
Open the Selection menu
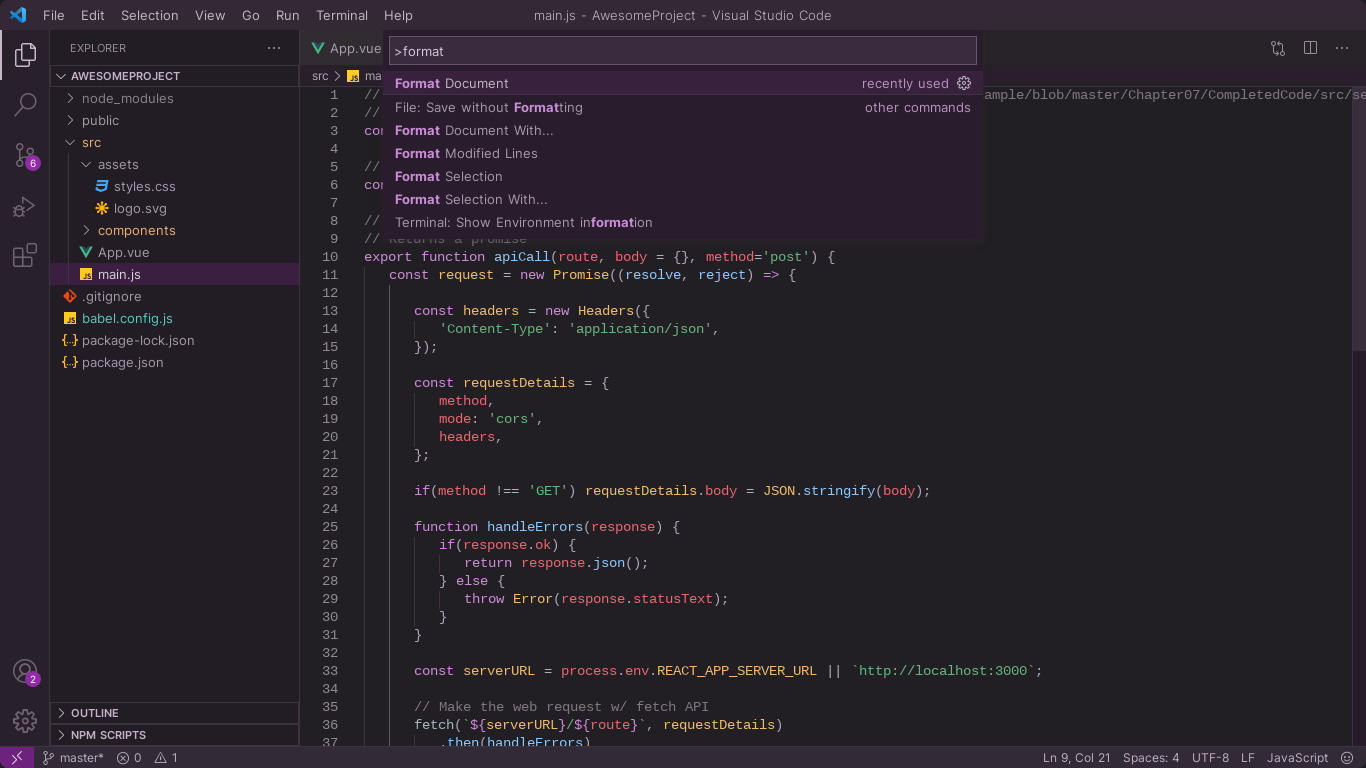150,15
